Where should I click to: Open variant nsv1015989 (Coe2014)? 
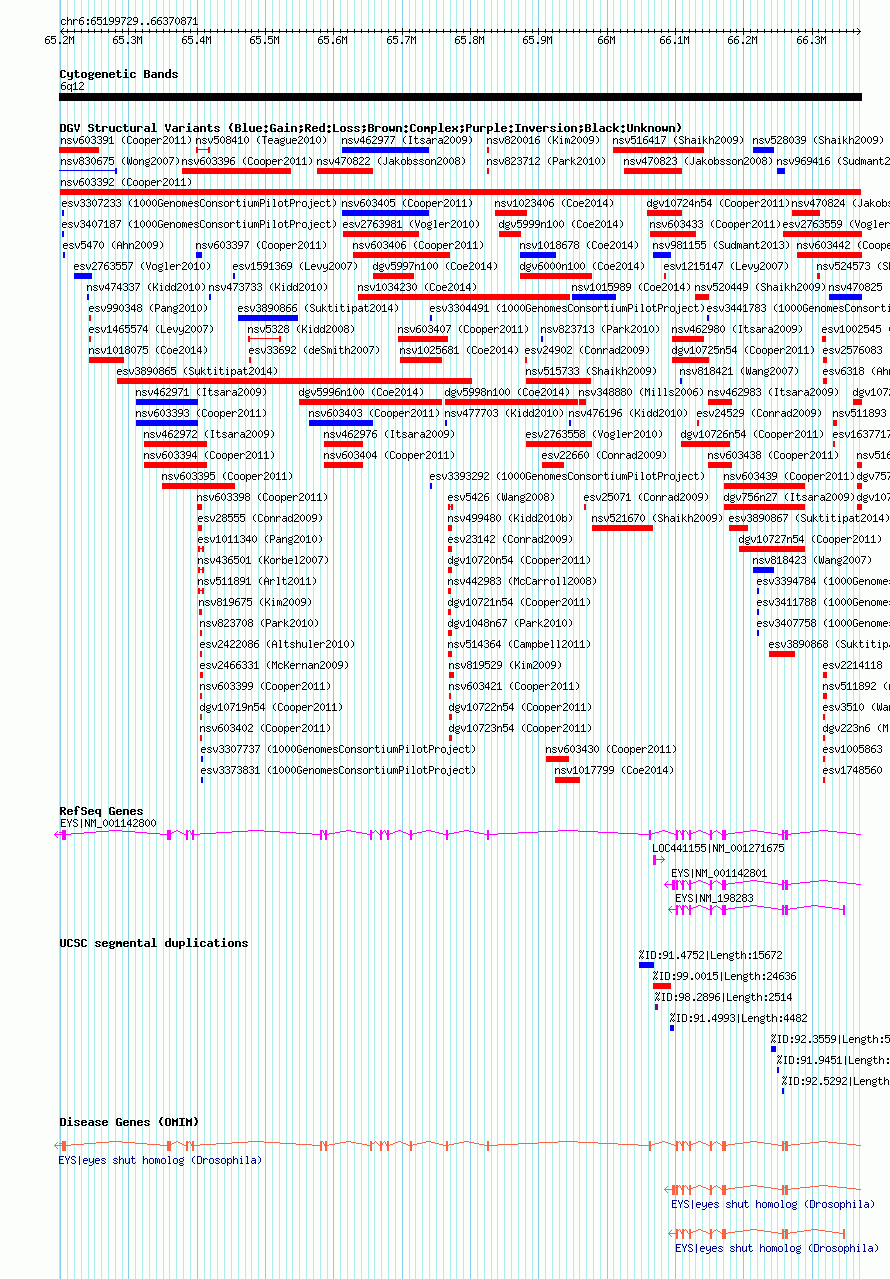[631, 287]
